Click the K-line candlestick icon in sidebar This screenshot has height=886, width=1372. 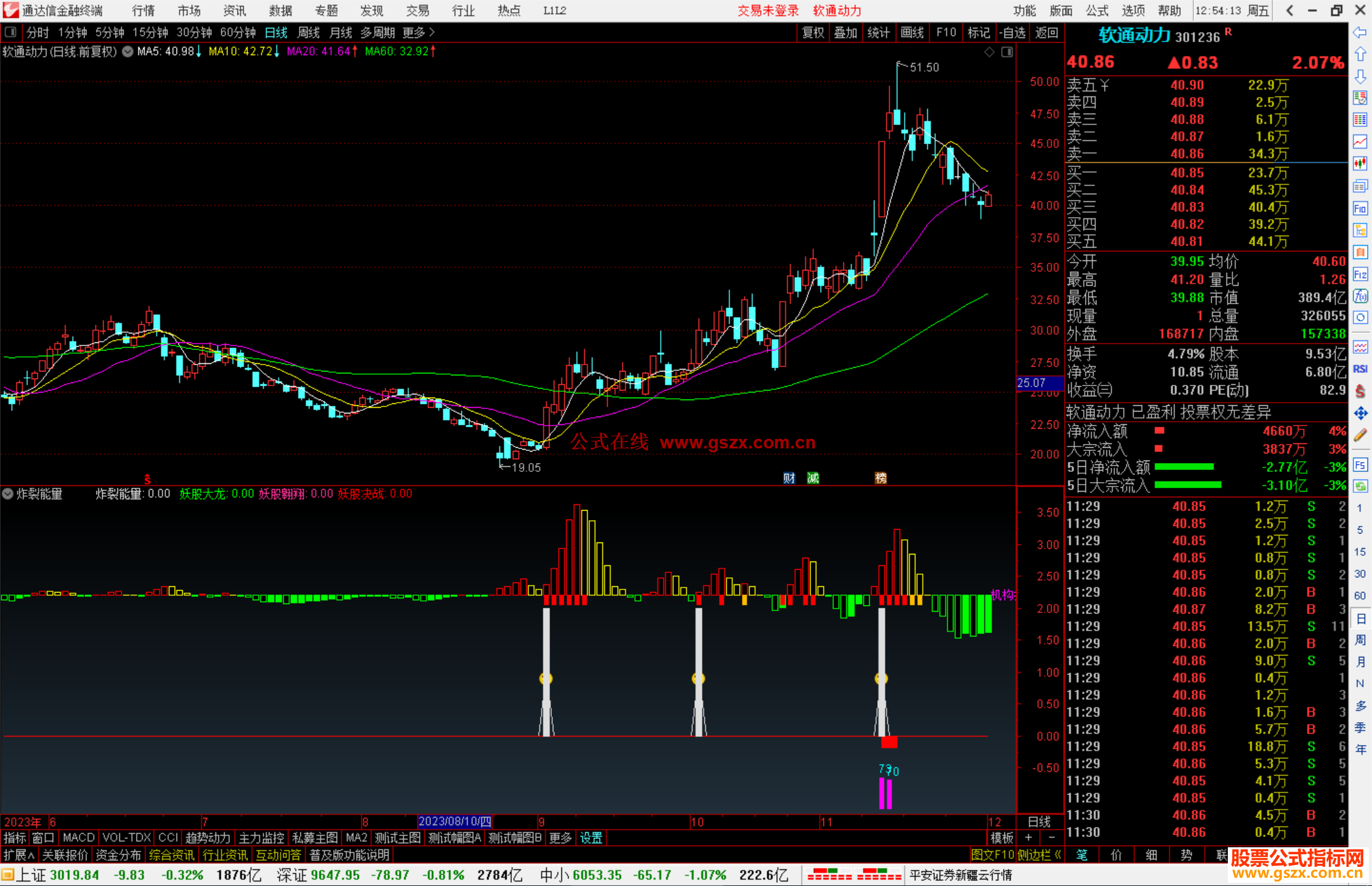[x=1360, y=163]
